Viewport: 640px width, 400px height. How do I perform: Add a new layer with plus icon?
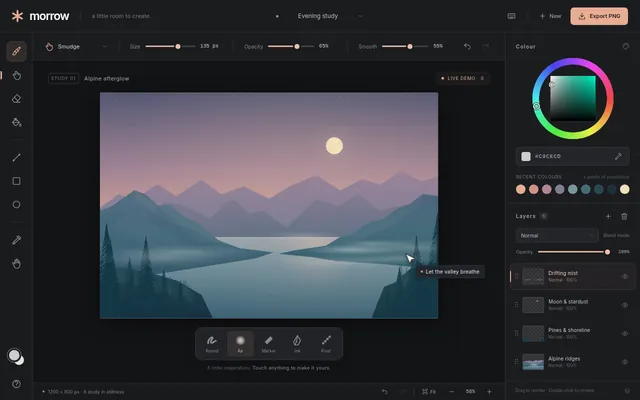pyautogui.click(x=608, y=216)
